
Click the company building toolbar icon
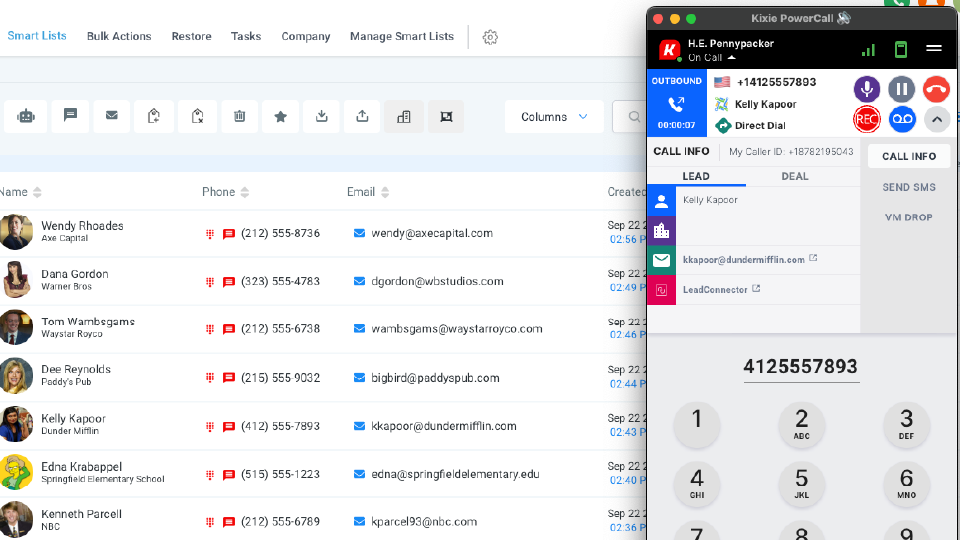[404, 116]
